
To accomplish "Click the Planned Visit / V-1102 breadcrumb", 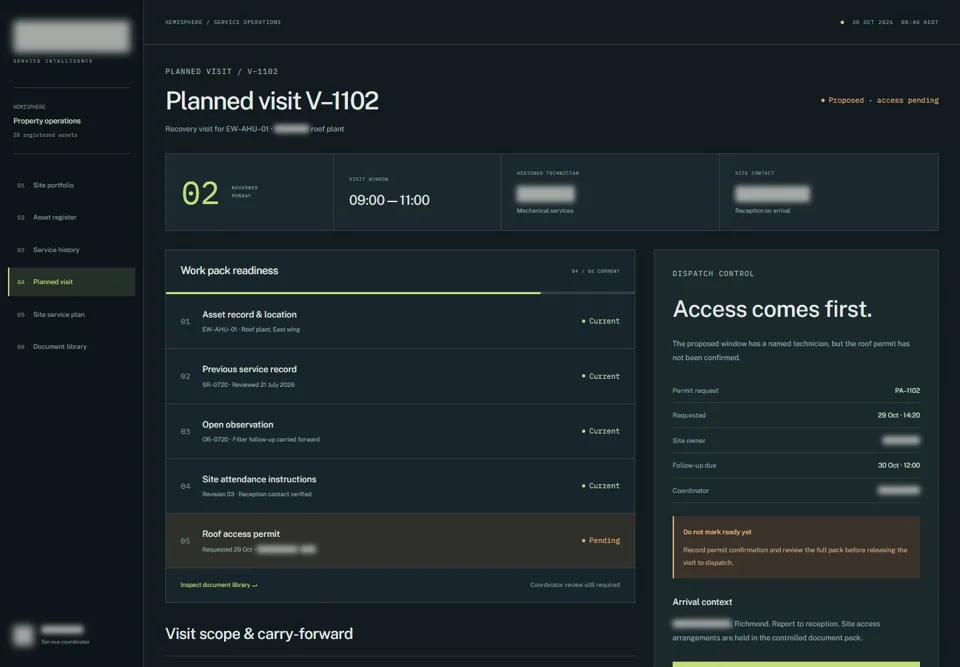I will 222,72.
